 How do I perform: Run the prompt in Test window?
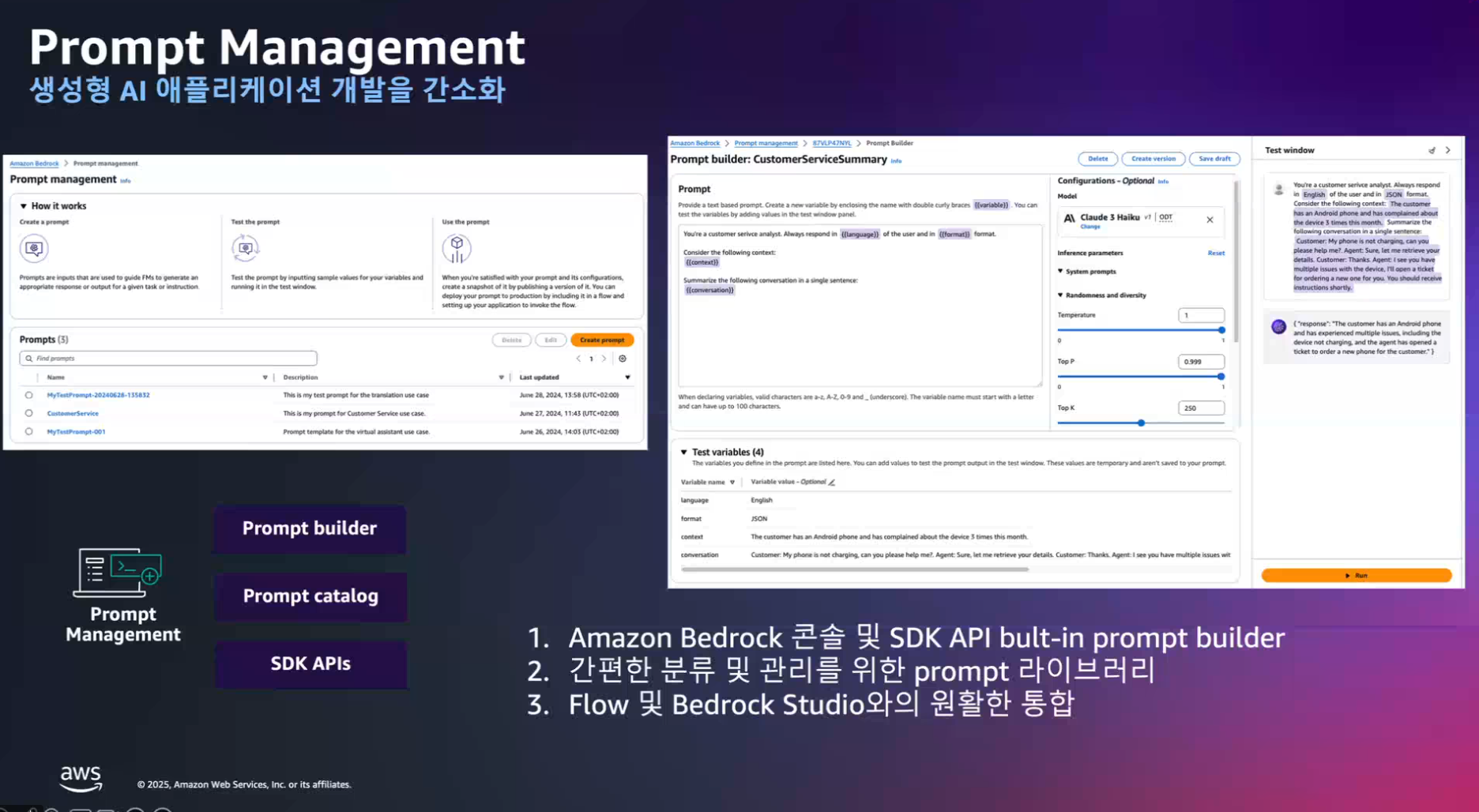(x=1357, y=575)
